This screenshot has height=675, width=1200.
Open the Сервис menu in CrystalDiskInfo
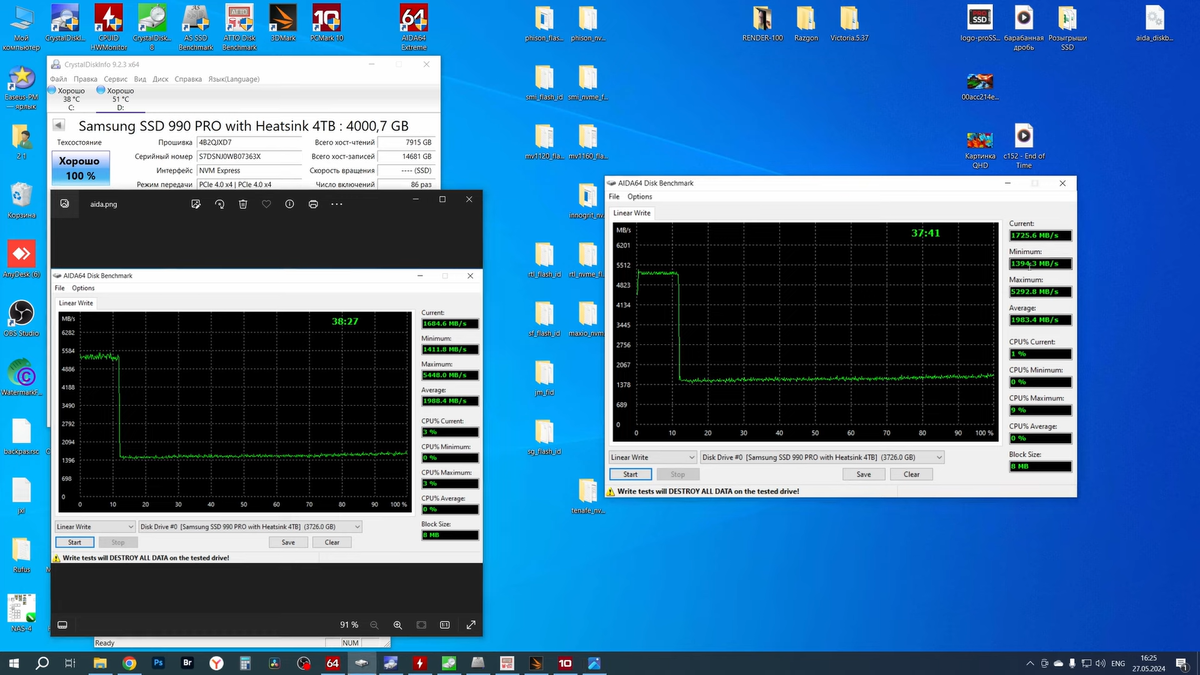(x=116, y=79)
